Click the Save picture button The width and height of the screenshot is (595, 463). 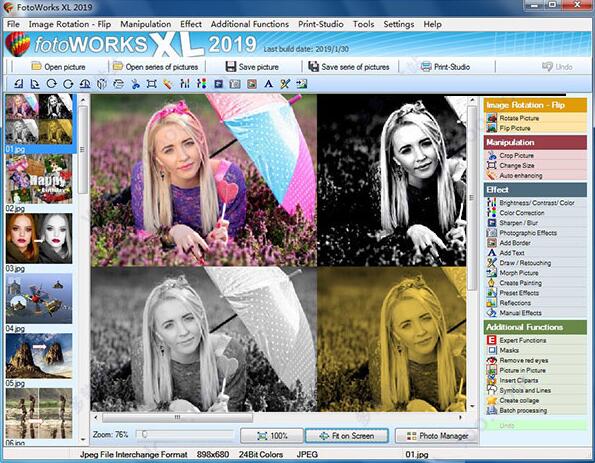(252, 67)
